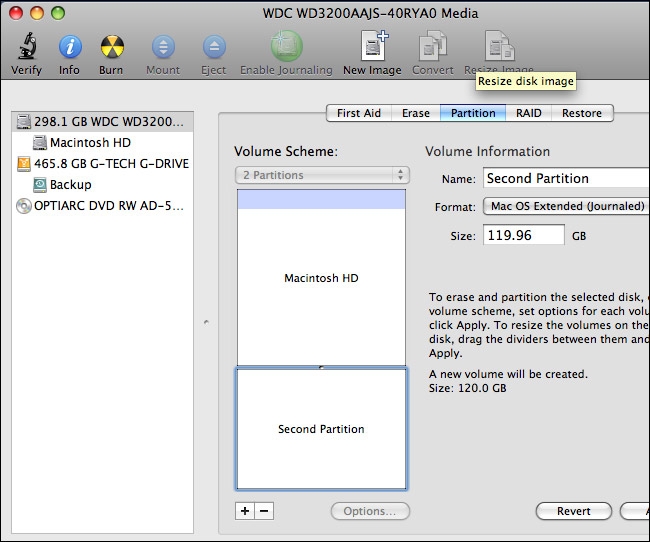Click the Burn disc icon
Viewport: 650px width, 542px height.
(112, 46)
